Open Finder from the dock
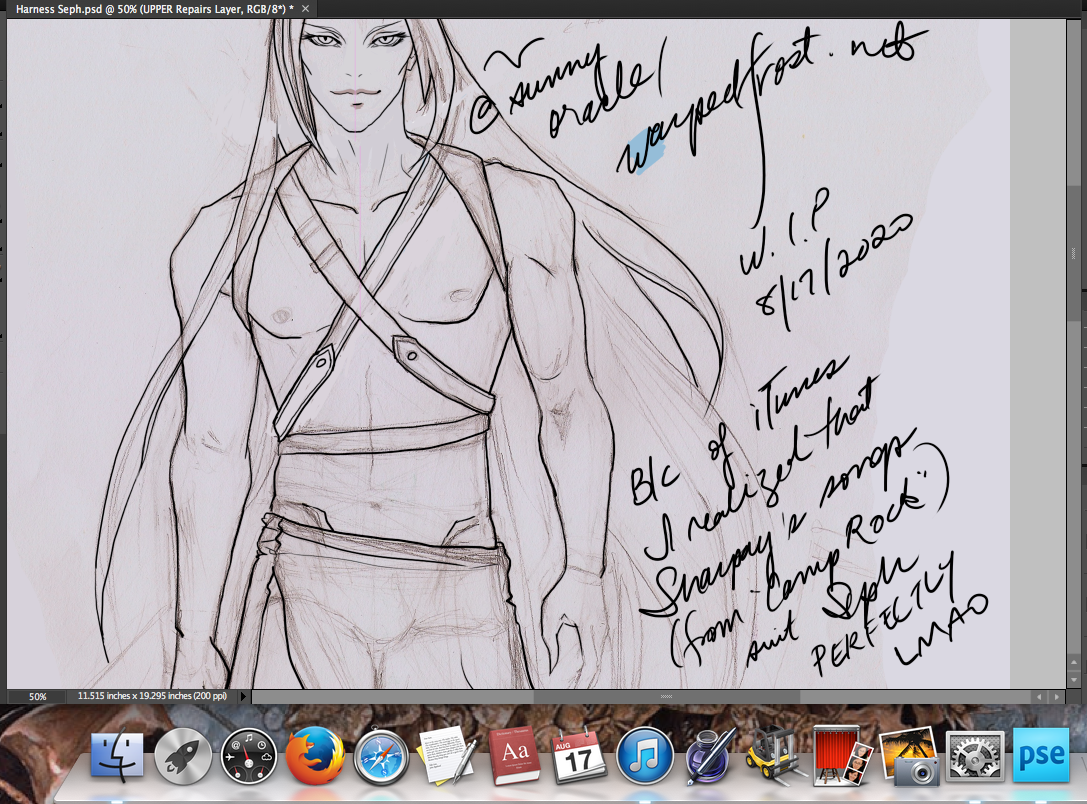The image size is (1087, 804). (x=118, y=757)
